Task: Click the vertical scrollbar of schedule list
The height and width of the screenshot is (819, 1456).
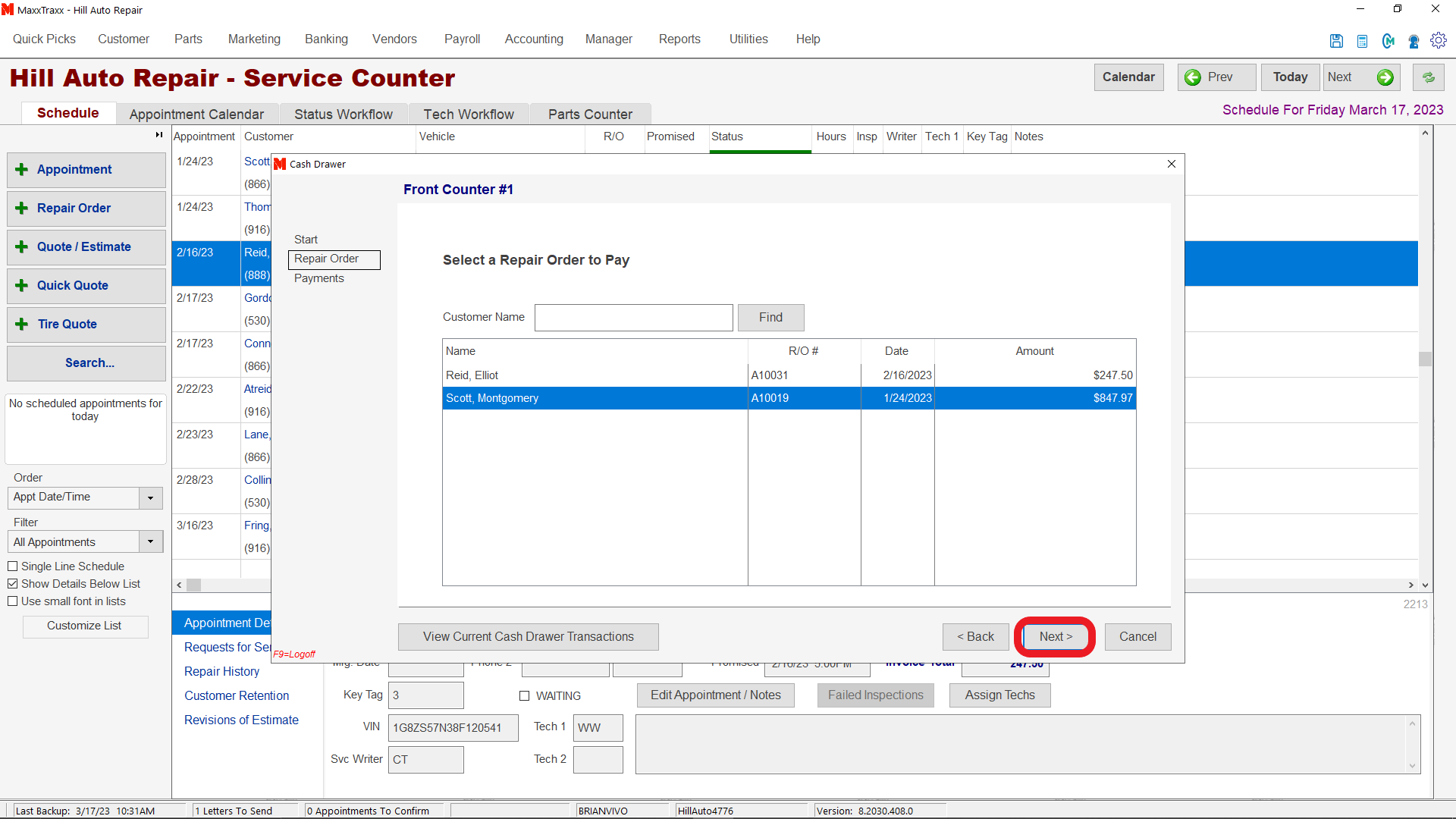Action: 1425,359
